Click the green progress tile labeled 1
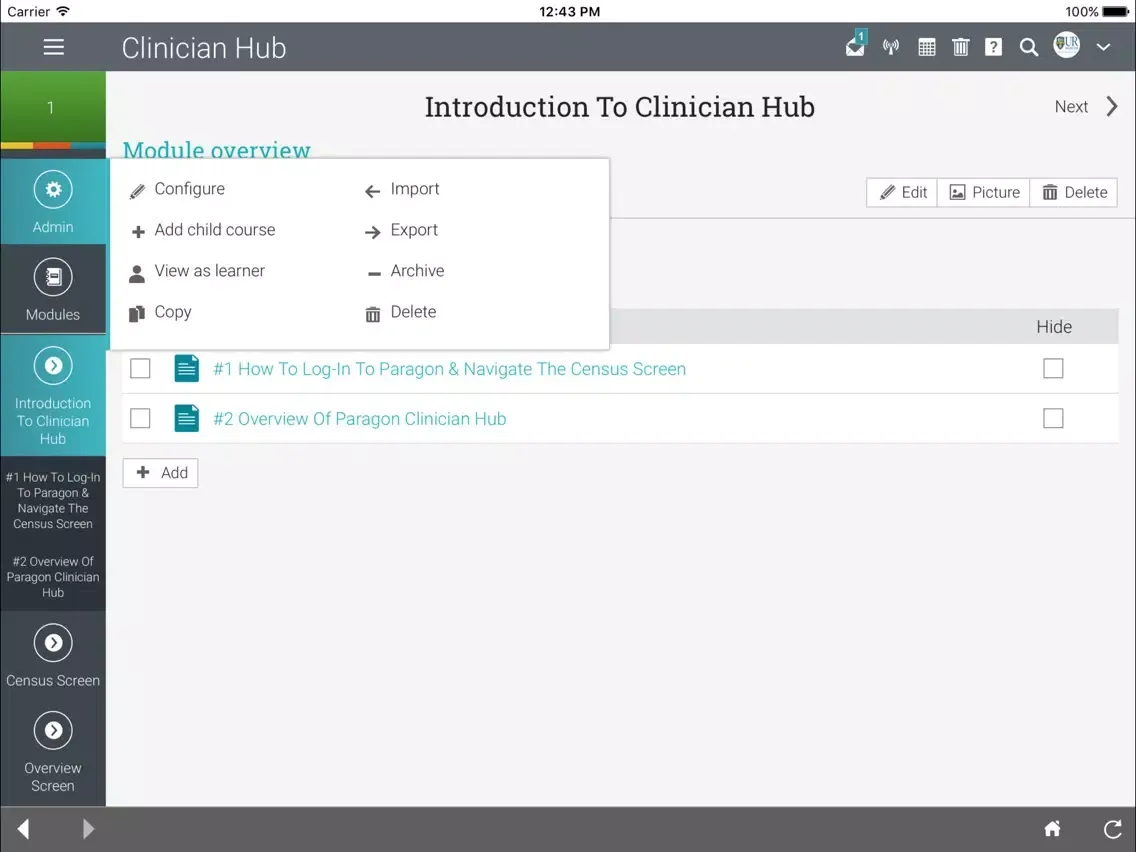 pyautogui.click(x=53, y=107)
